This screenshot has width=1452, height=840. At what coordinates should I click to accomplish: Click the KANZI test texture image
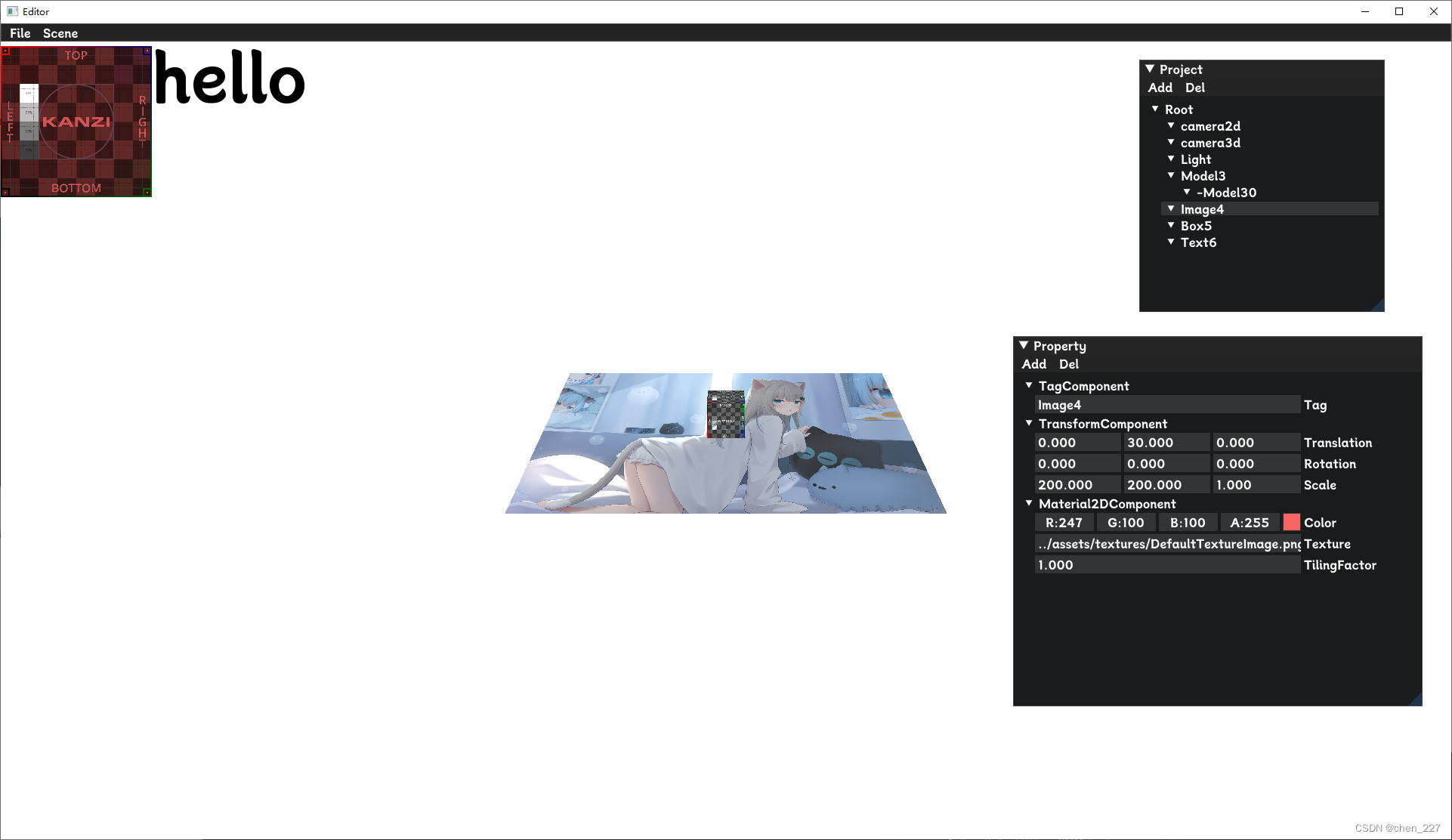click(x=76, y=122)
